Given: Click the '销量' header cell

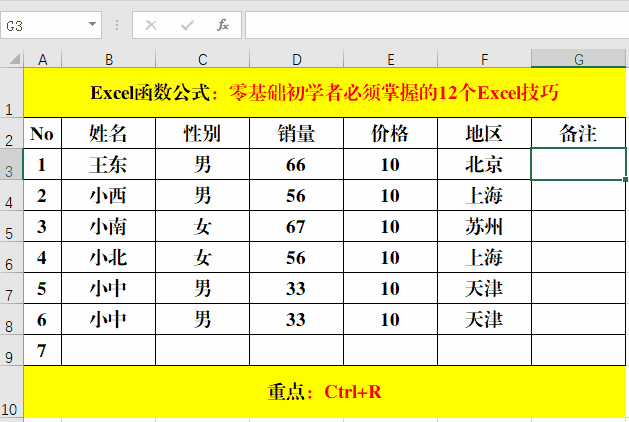Looking at the screenshot, I should coord(296,133).
